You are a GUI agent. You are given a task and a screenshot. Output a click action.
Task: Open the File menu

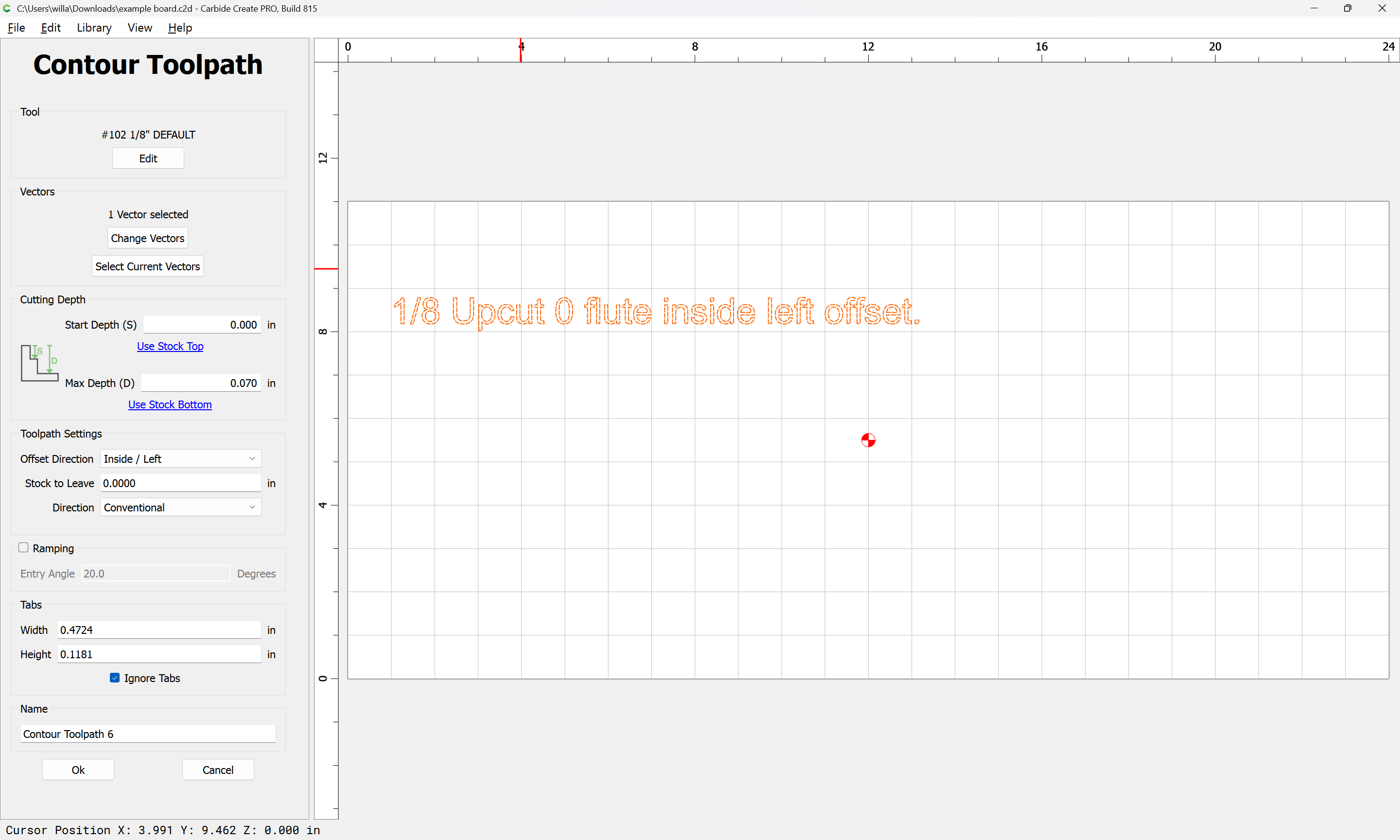point(17,28)
